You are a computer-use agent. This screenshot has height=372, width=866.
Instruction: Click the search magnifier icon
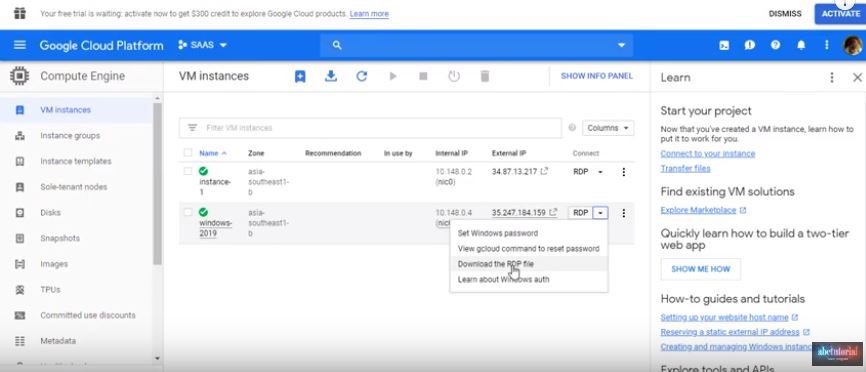tap(337, 45)
